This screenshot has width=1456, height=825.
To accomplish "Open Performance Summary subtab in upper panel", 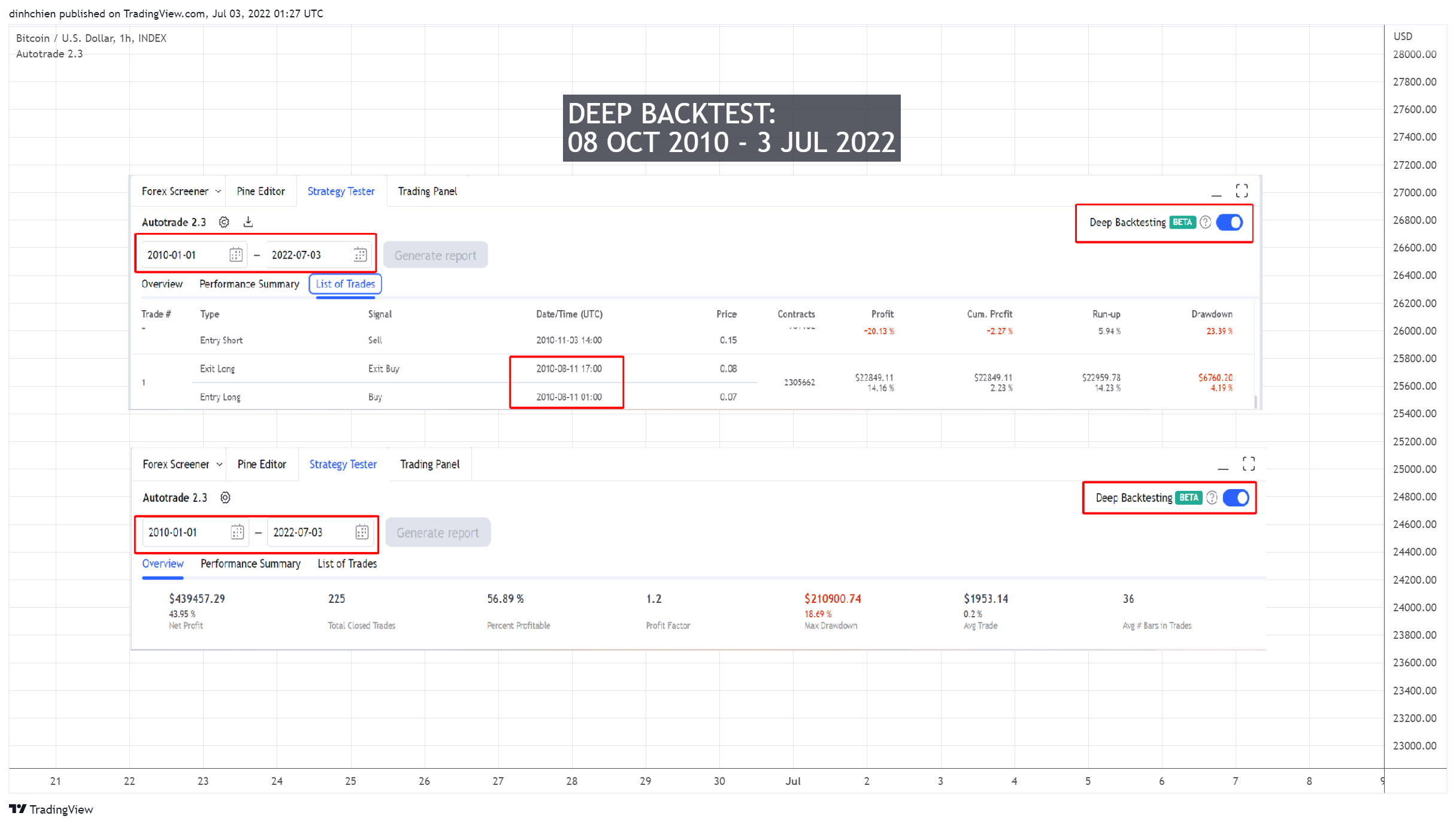I will pyautogui.click(x=249, y=284).
